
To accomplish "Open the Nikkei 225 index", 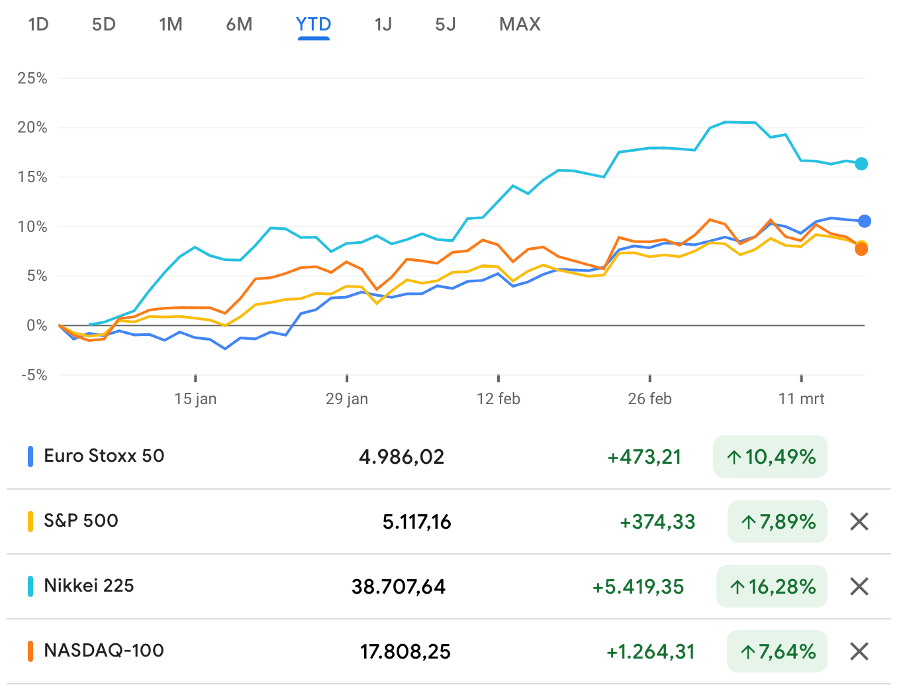I will (89, 586).
